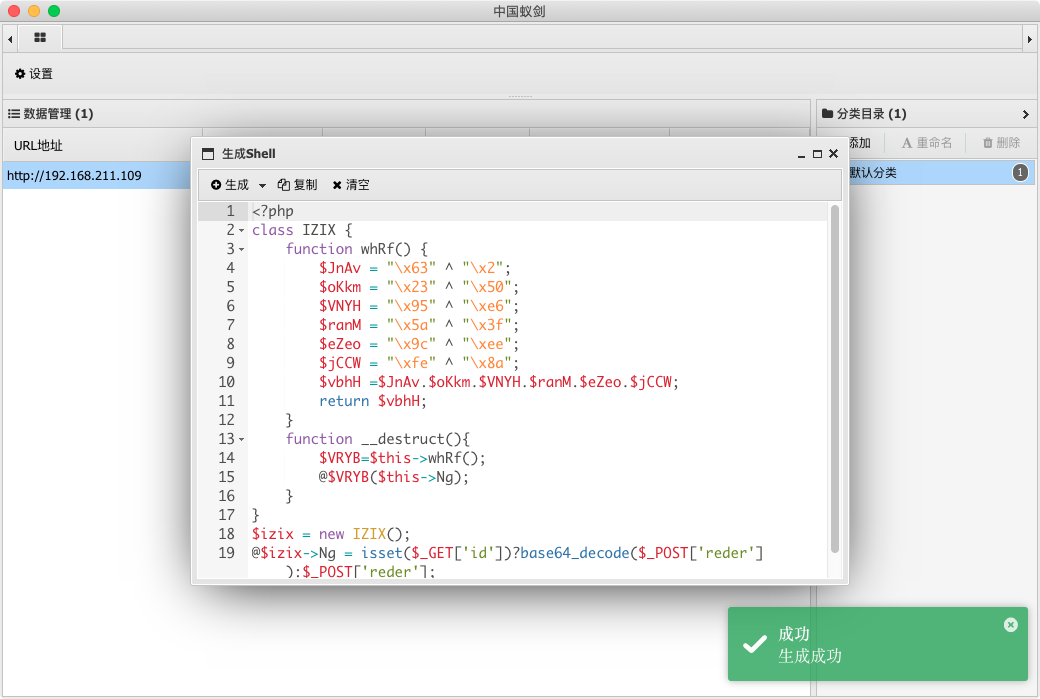Viewport: 1040px width, 699px height.
Task: Click the count badge 1 on 默认分类
Action: point(1020,173)
